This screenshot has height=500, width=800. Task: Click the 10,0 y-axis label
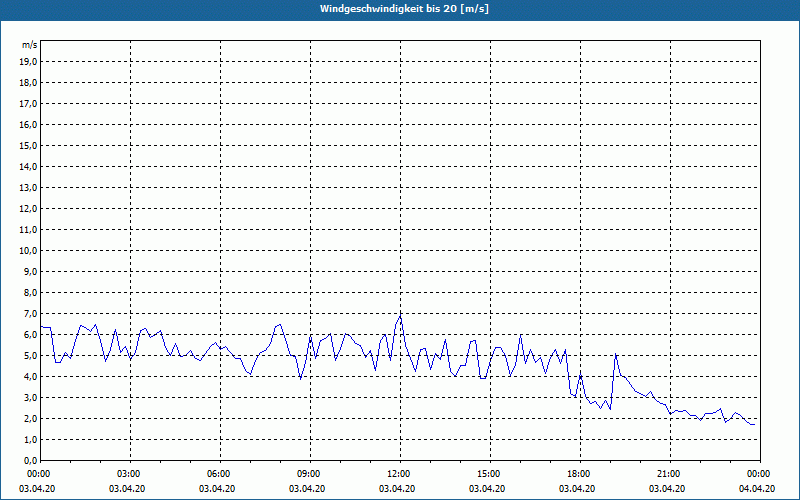(x=29, y=251)
